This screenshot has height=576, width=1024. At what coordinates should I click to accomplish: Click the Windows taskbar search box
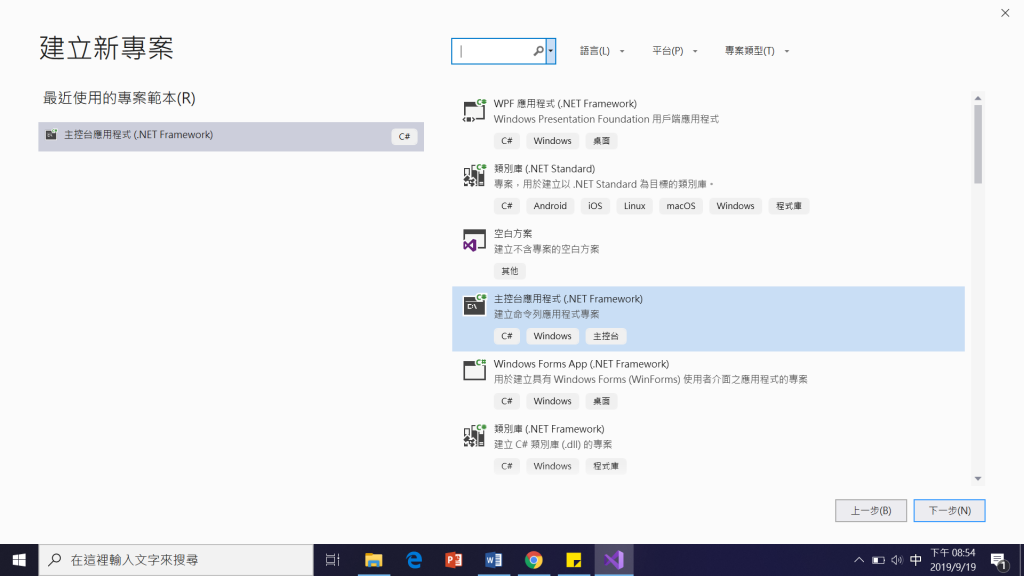[176, 560]
